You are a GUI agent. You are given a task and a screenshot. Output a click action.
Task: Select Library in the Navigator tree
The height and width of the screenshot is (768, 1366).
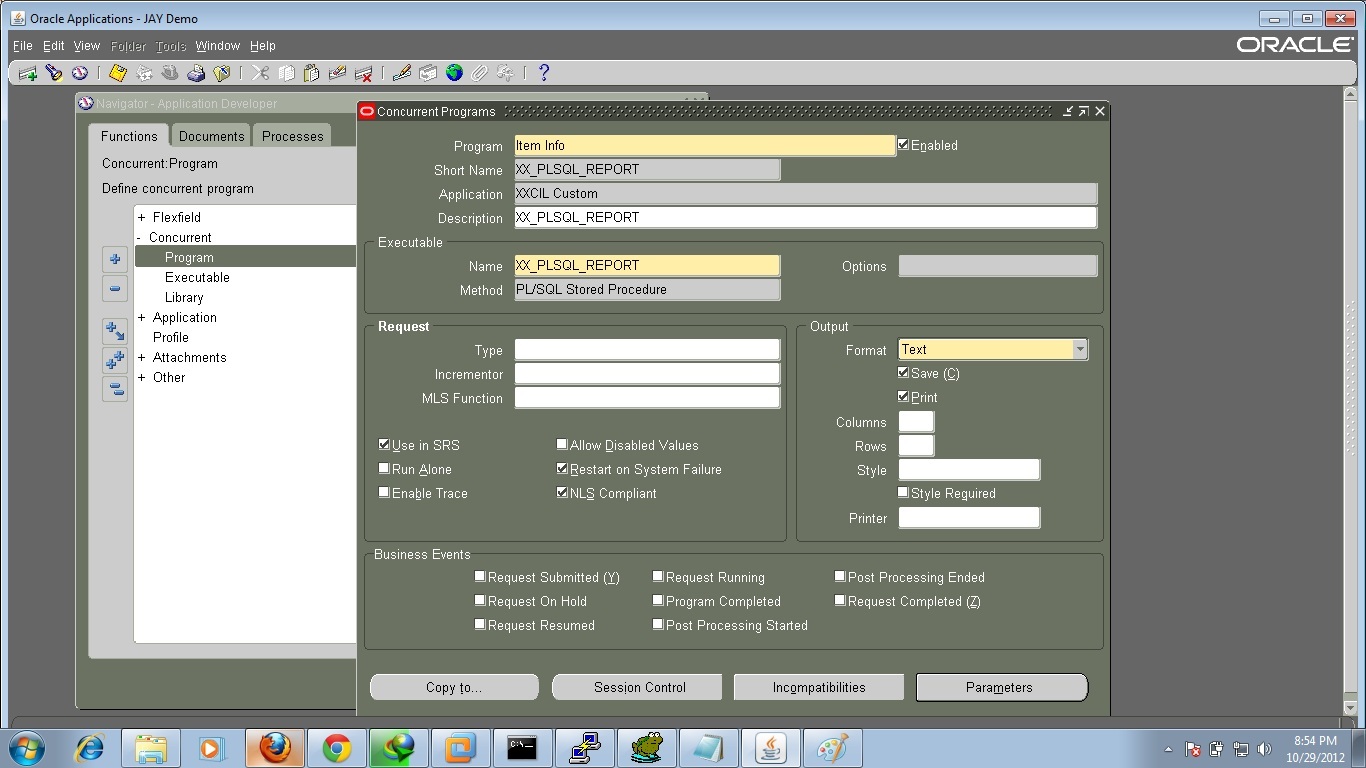click(x=184, y=298)
